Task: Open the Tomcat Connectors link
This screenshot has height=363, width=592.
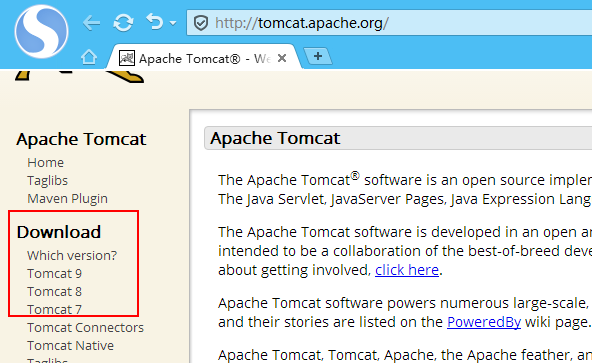Action: pyautogui.click(x=85, y=327)
